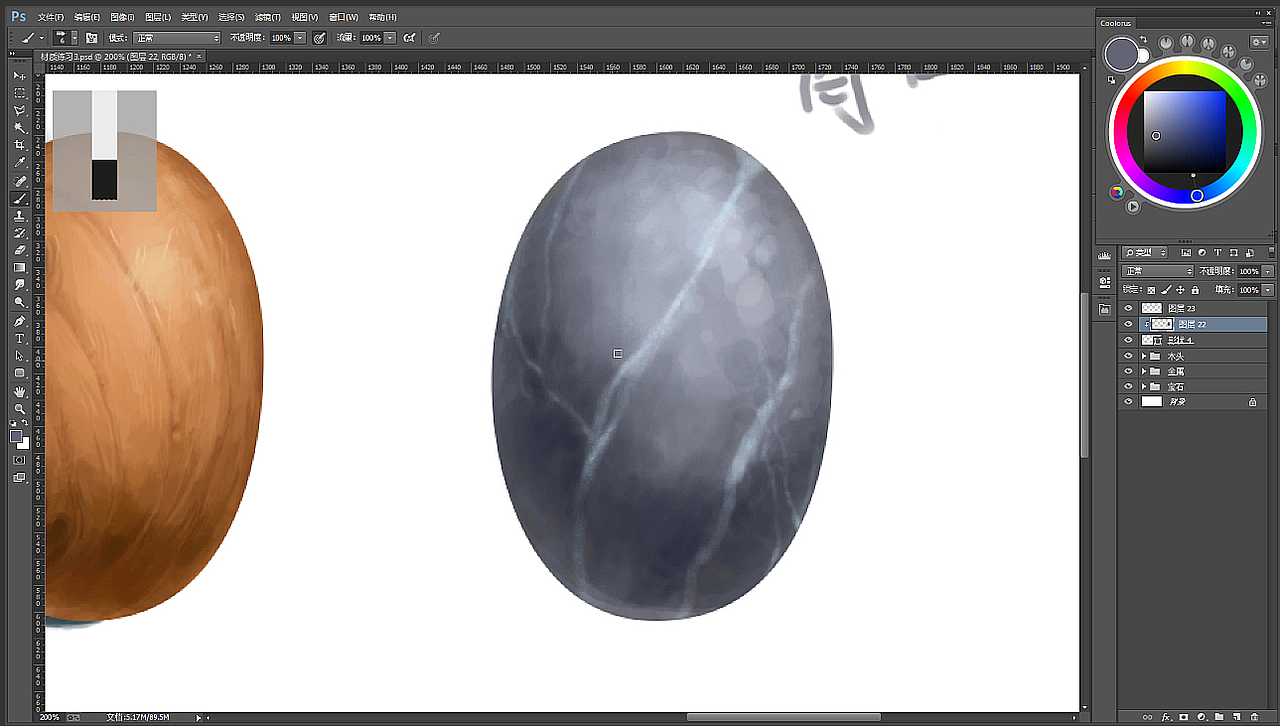Create a new layer from the Layers panel footer
The height and width of the screenshot is (726, 1280).
(1237, 717)
